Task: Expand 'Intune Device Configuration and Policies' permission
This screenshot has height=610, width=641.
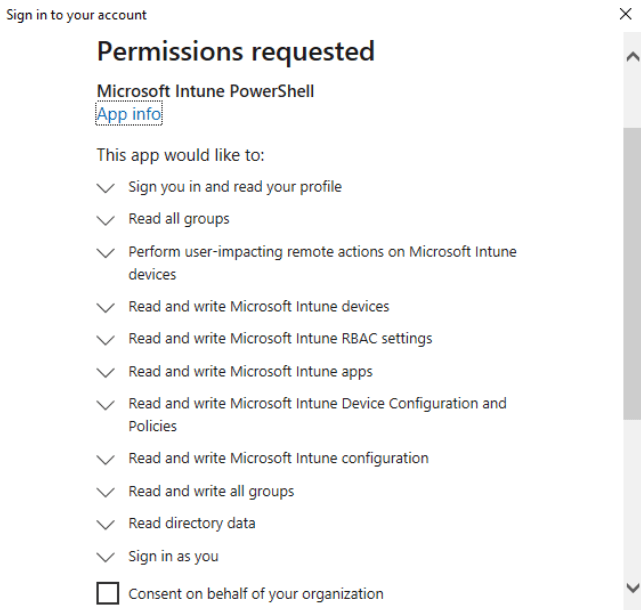Action: [x=106, y=405]
